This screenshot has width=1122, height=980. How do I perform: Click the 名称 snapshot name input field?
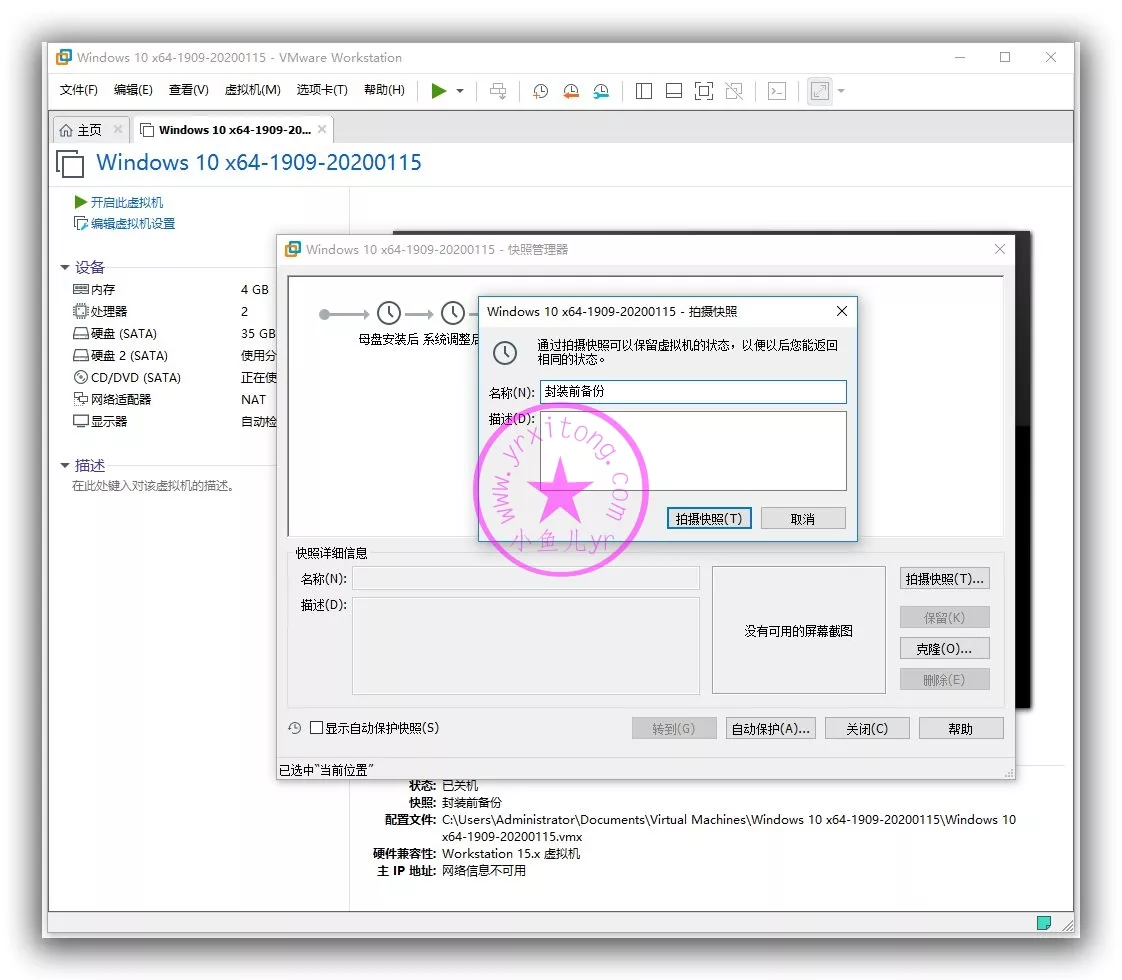tap(692, 392)
